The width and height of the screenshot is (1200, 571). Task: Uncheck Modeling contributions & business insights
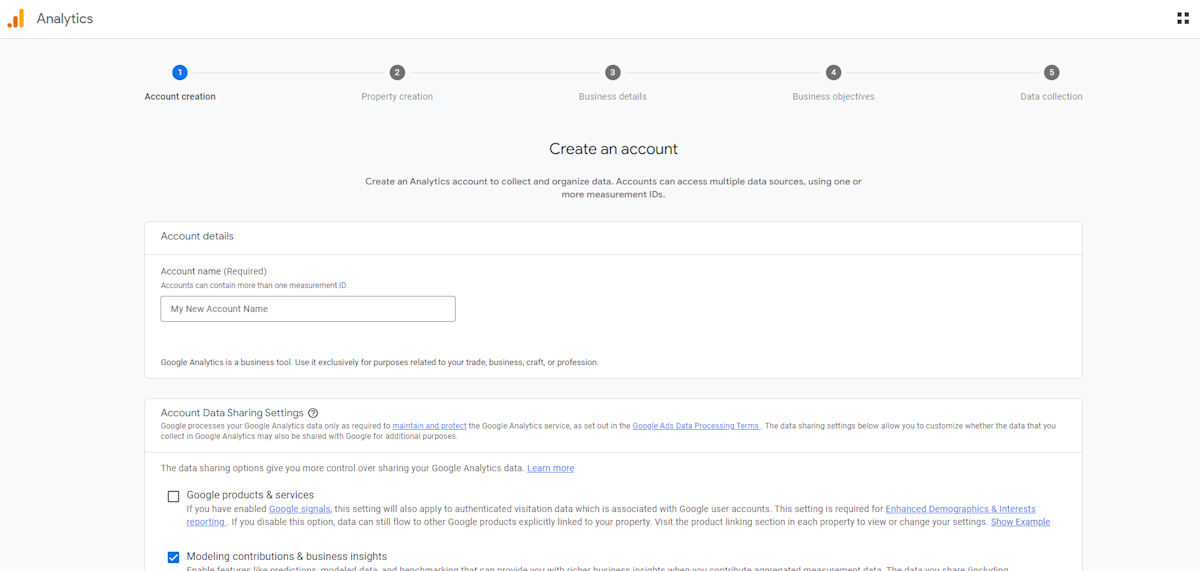pos(174,557)
